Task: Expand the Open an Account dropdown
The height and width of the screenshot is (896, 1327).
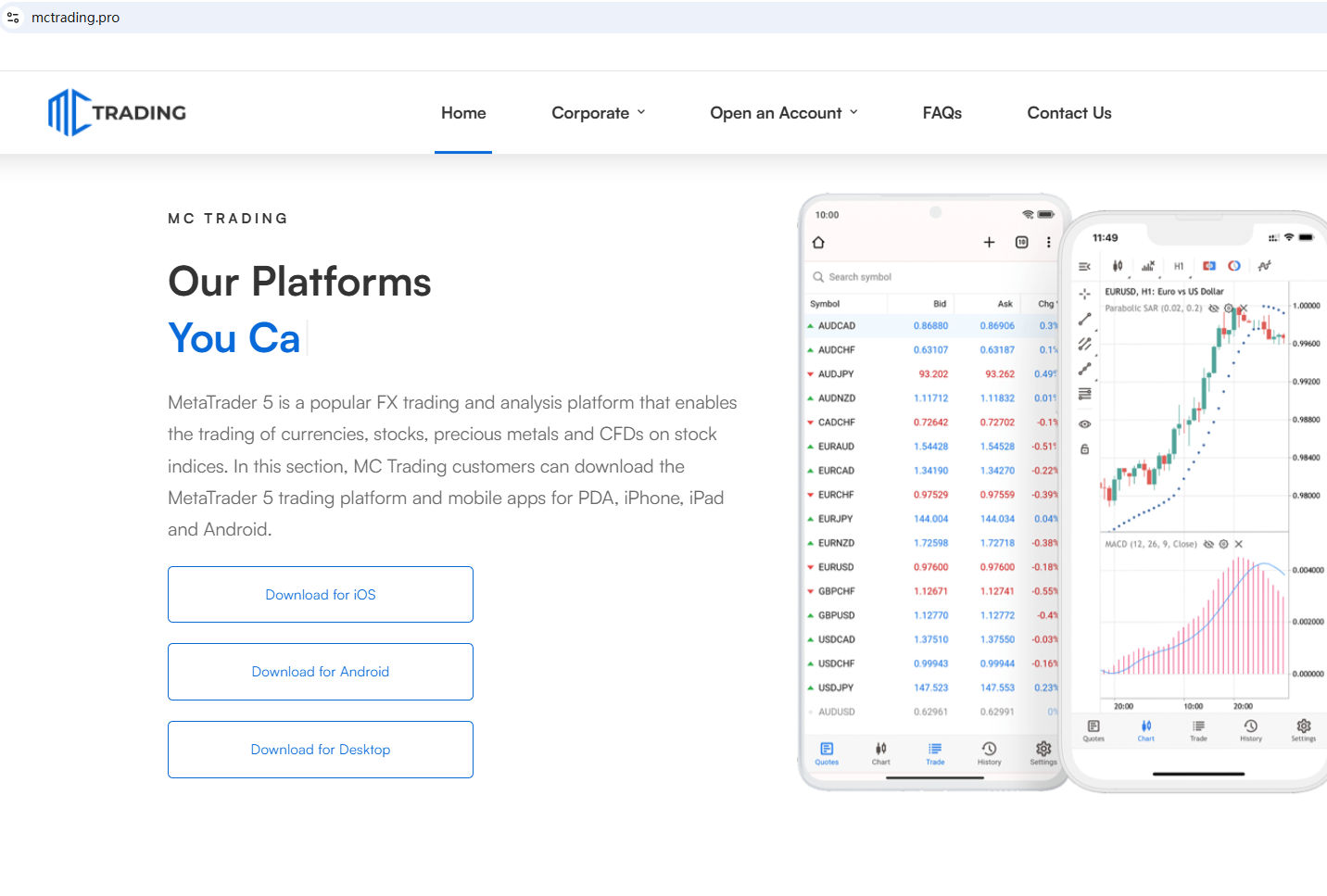Action: [784, 113]
